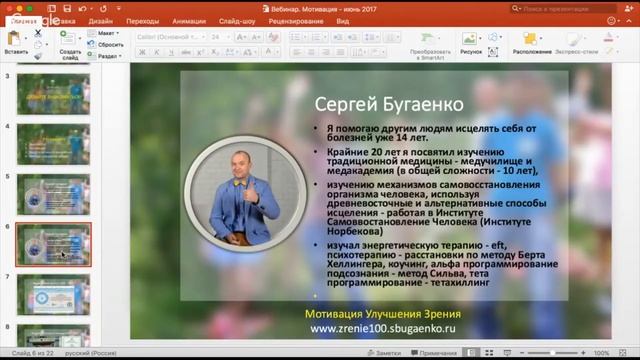Open Экспресс-стили quick styles
Screen dimensions: 640x360
(x=576, y=42)
